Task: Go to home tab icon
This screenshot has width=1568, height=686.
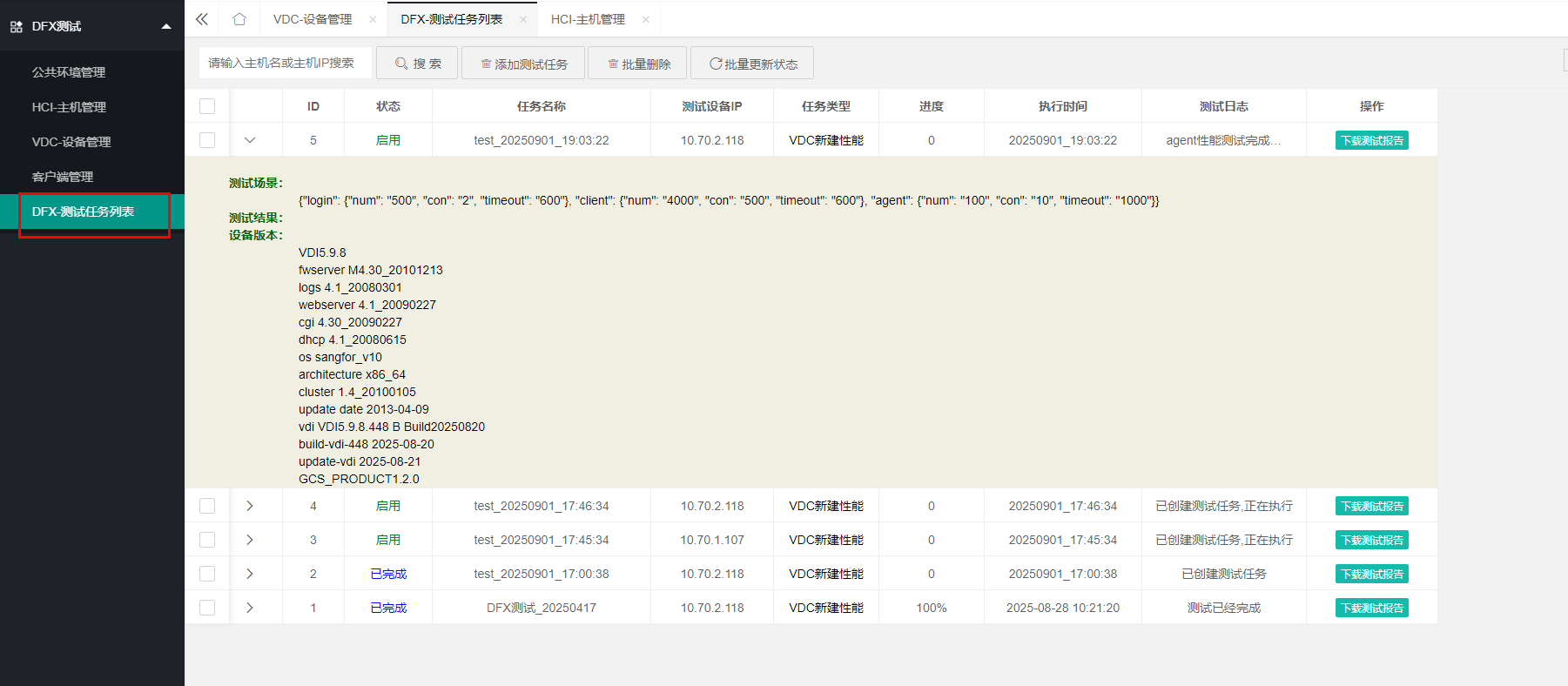Action: coord(239,19)
